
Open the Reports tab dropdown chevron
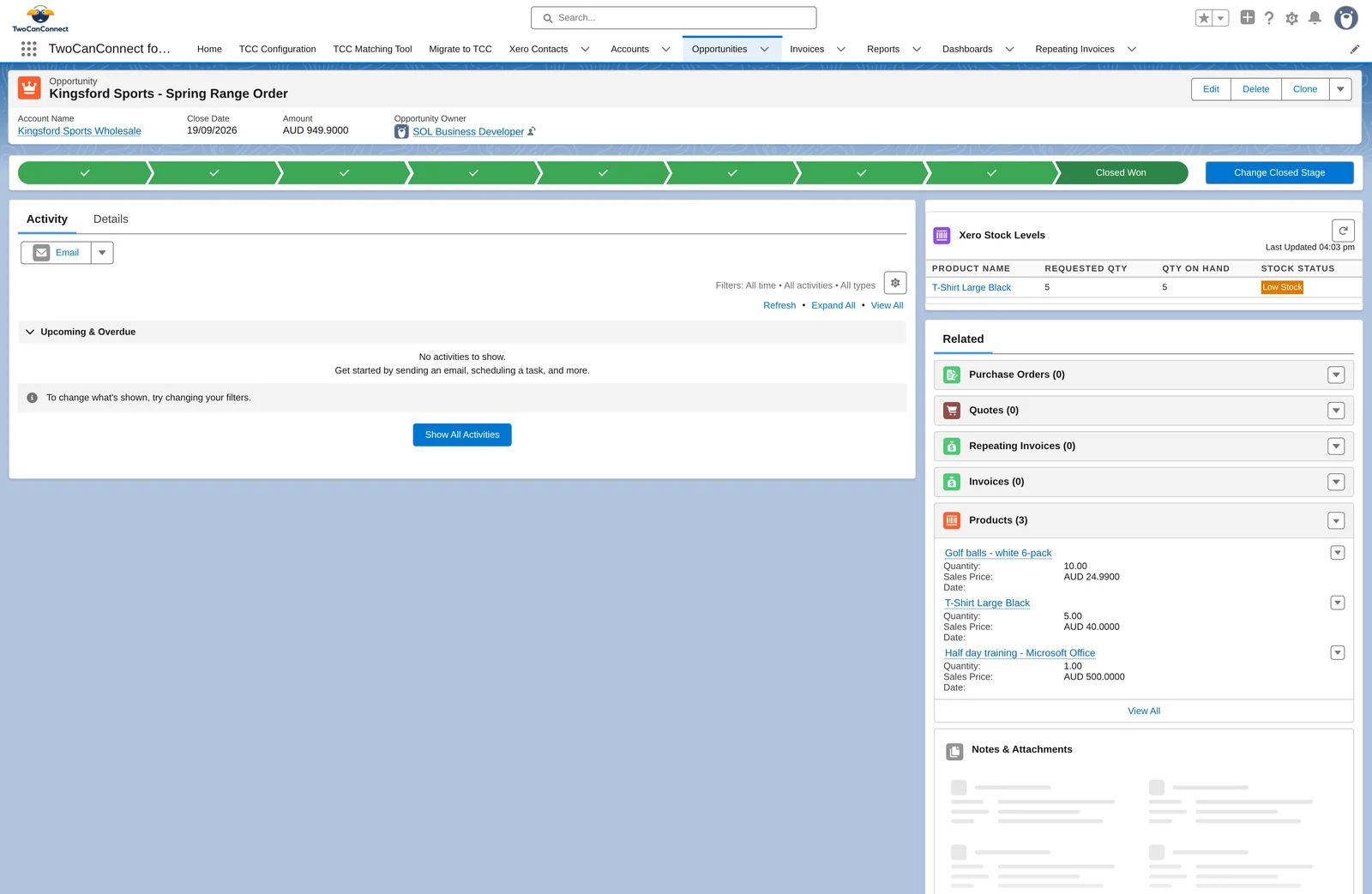917,49
